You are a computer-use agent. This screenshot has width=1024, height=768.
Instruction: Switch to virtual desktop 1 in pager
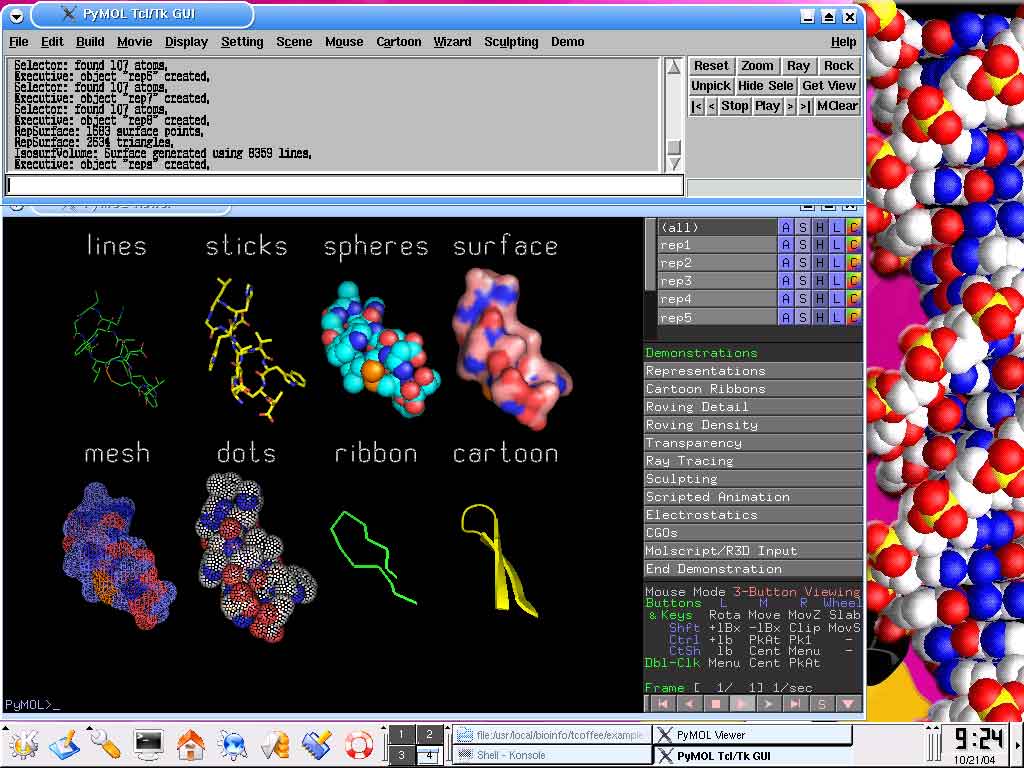tap(402, 734)
